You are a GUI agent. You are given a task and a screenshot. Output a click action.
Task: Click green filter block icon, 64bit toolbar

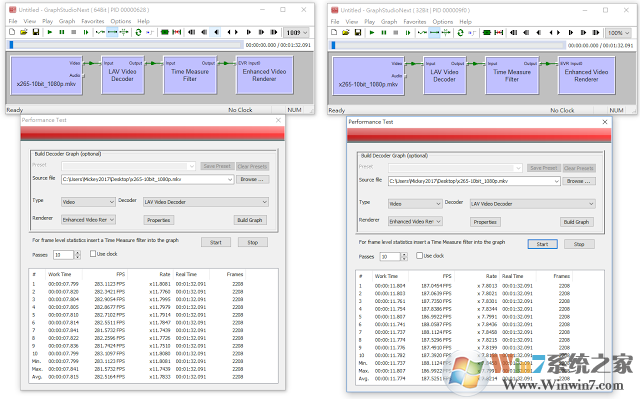pyautogui.click(x=165, y=32)
